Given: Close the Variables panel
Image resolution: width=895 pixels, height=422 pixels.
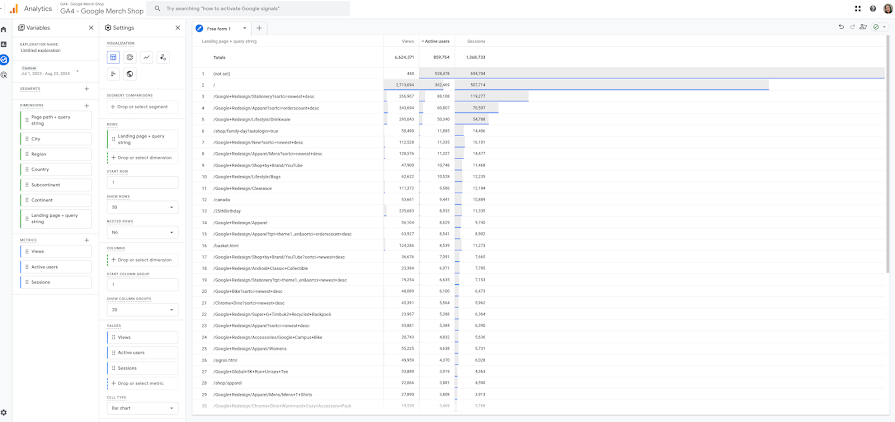Looking at the screenshot, I should [91, 27].
